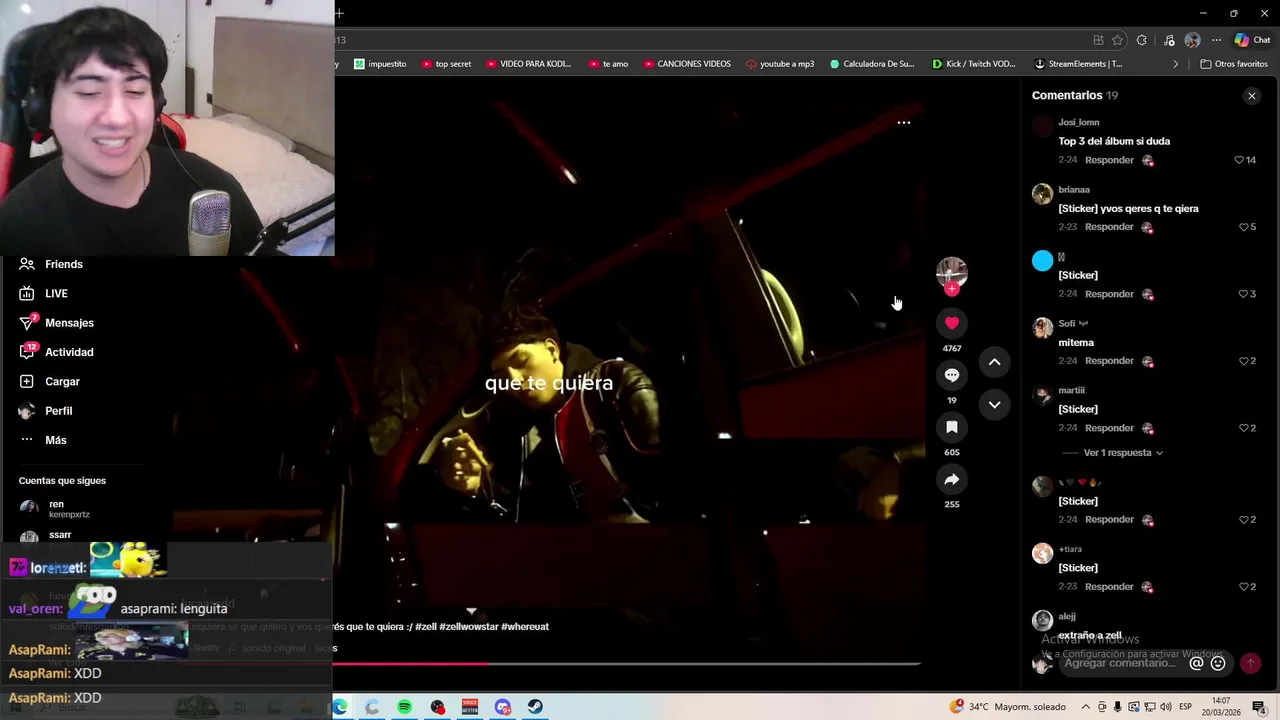Image resolution: width=1280 pixels, height=720 pixels.
Task: Open the 'CANCIONES VIDEOS' bookmark
Action: pos(687,64)
